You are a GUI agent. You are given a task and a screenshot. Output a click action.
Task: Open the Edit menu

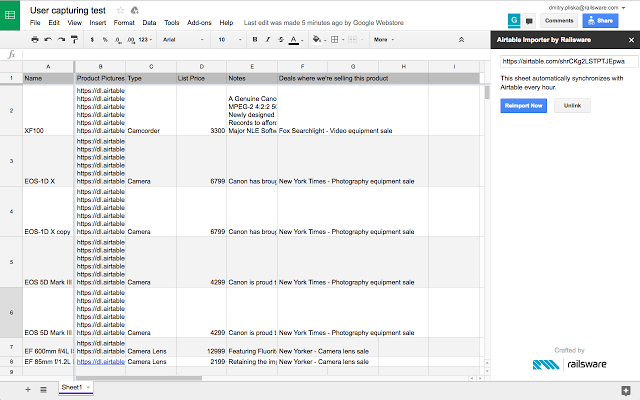[54, 23]
